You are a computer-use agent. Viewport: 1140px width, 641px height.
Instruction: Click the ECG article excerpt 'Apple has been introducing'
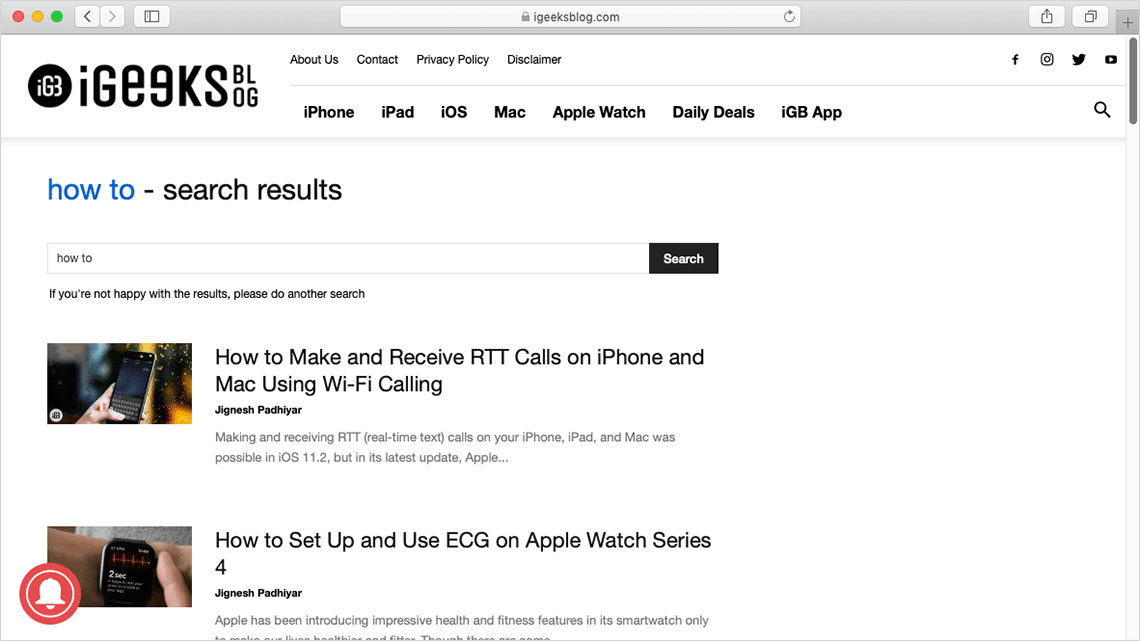click(462, 629)
